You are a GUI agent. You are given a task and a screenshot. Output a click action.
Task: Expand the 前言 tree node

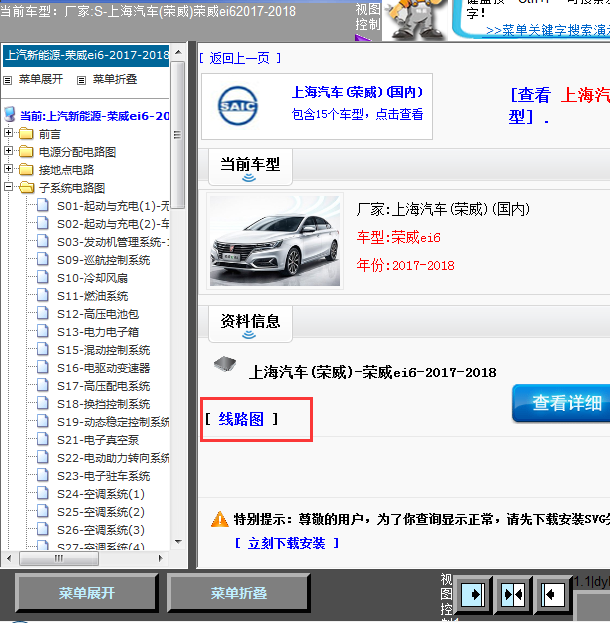(8, 133)
